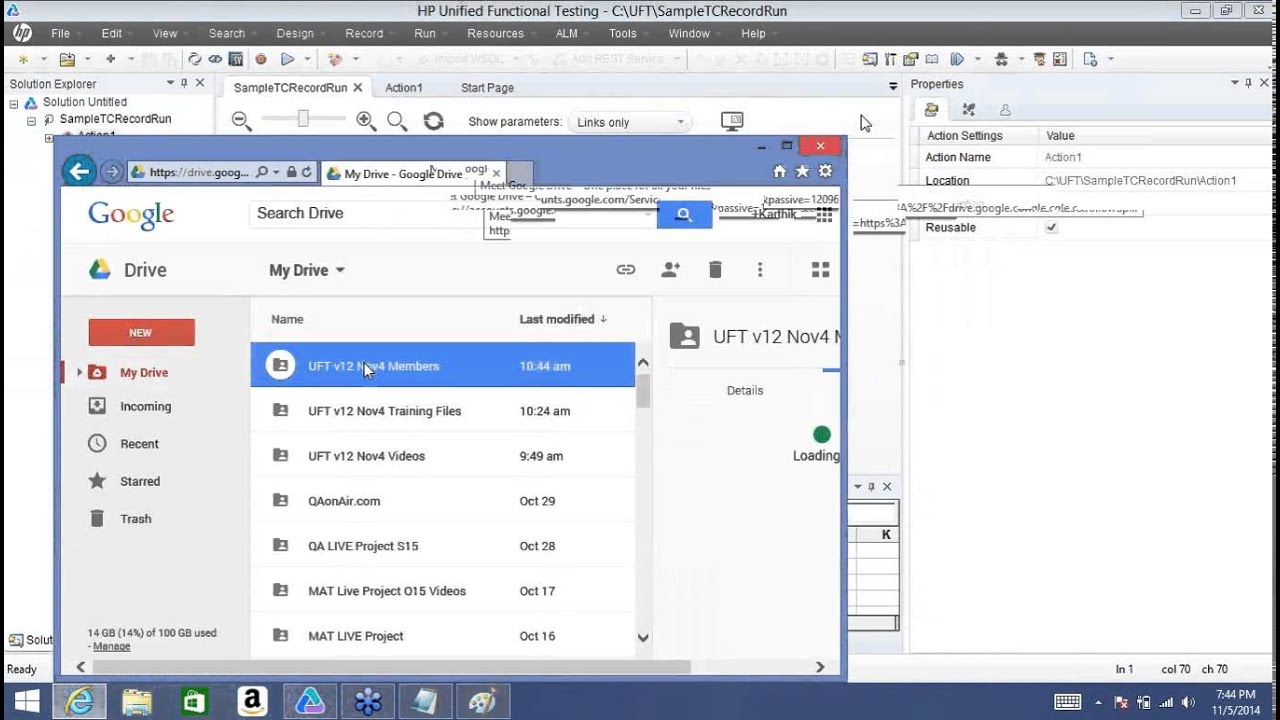Click the browser forward arrow button

coord(111,172)
